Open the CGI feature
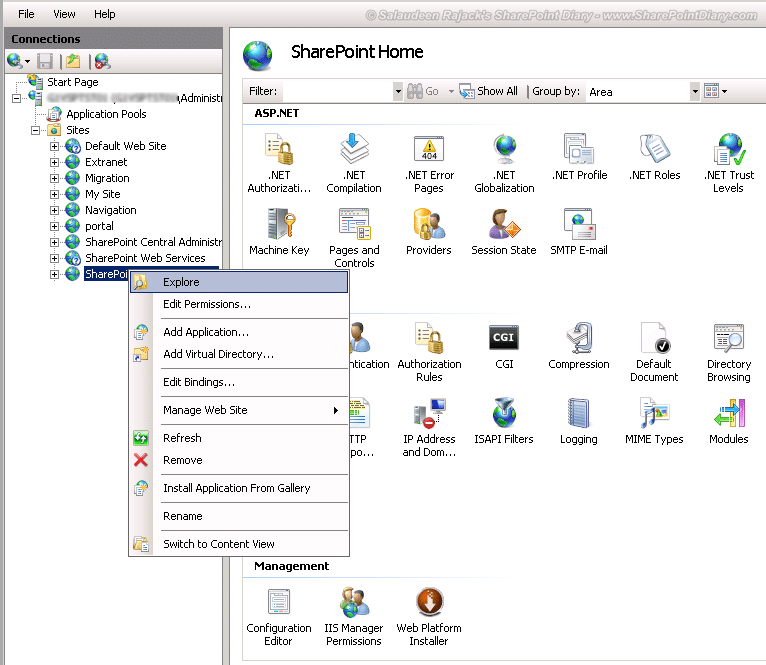This screenshot has height=665, width=766. [x=504, y=346]
